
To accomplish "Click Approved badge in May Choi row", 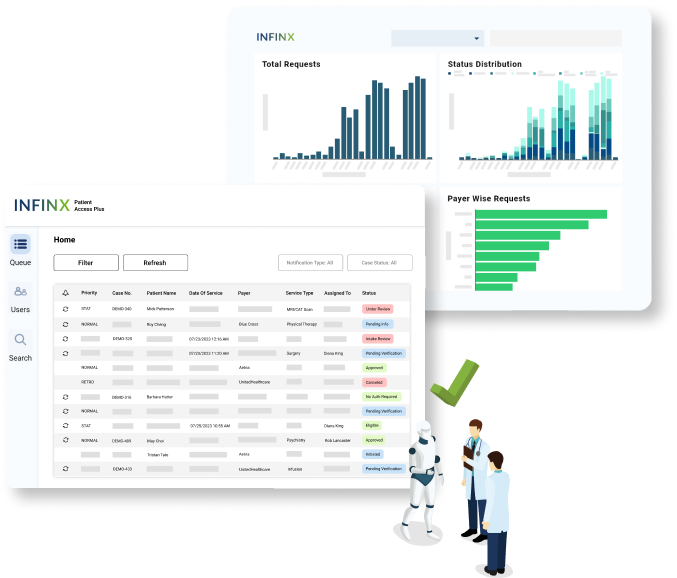I will 374,440.
